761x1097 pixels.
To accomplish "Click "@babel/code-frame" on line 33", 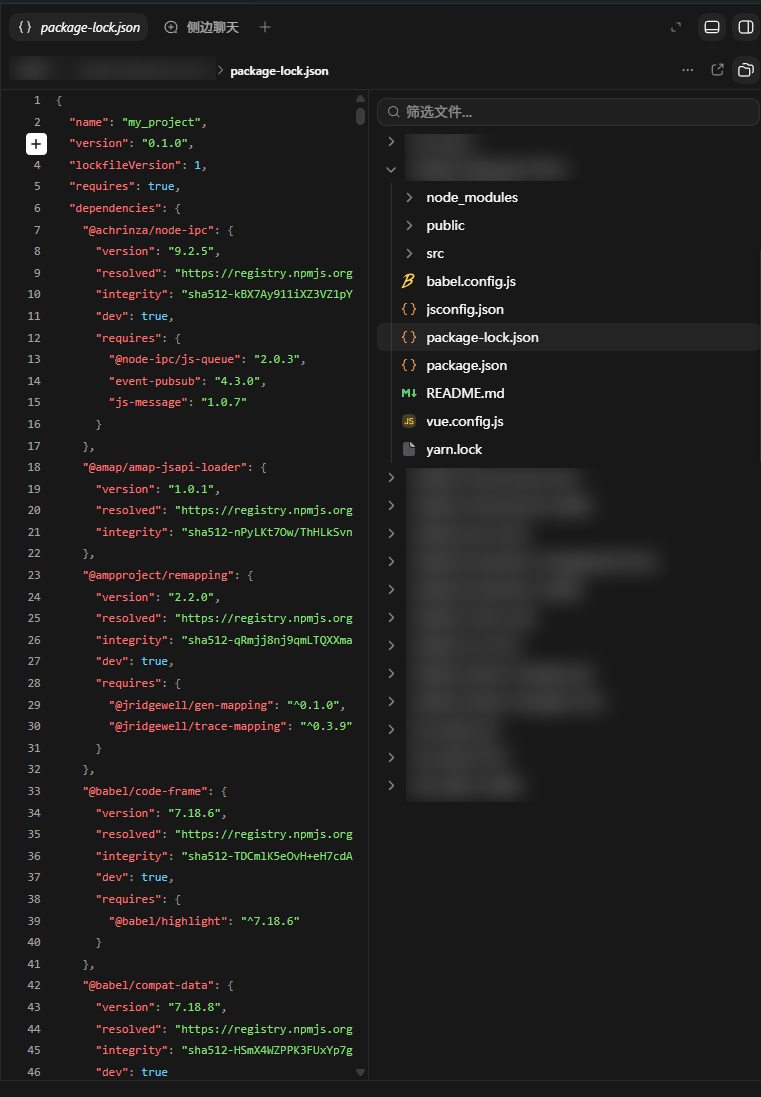I will click(145, 791).
